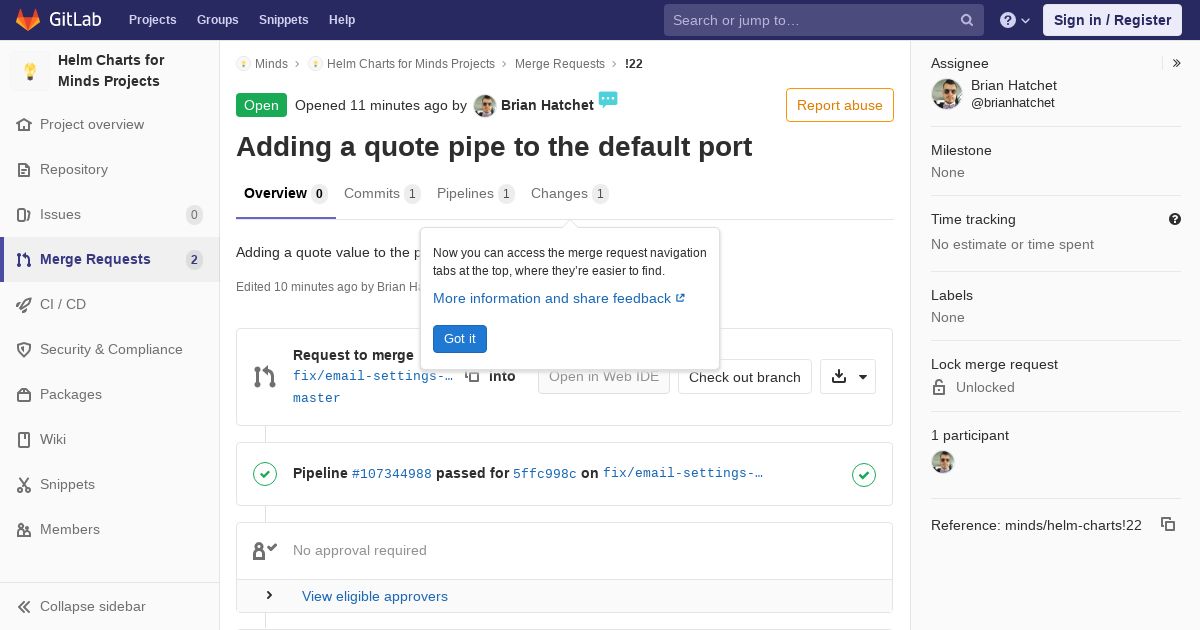Click the pipeline stage passed icon on right
This screenshot has height=630, width=1200.
click(x=864, y=475)
